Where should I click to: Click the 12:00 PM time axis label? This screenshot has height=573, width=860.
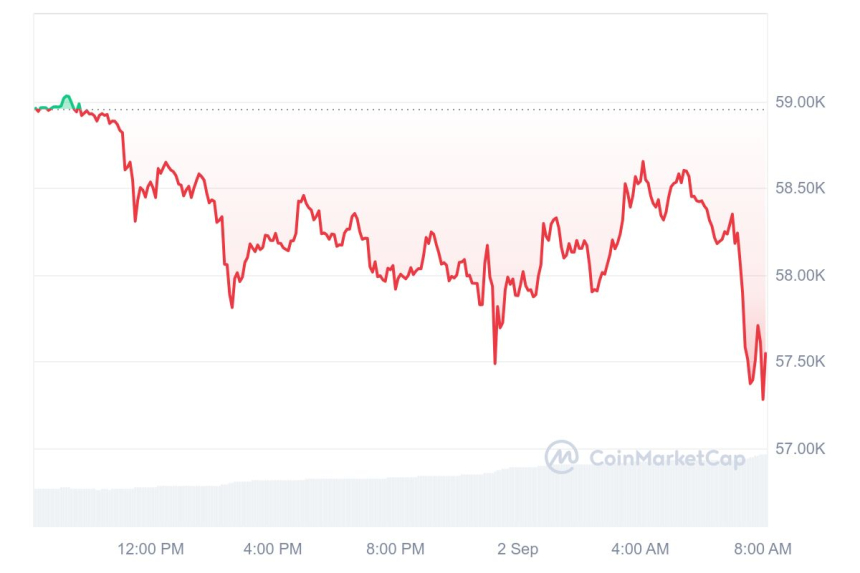coord(151,549)
